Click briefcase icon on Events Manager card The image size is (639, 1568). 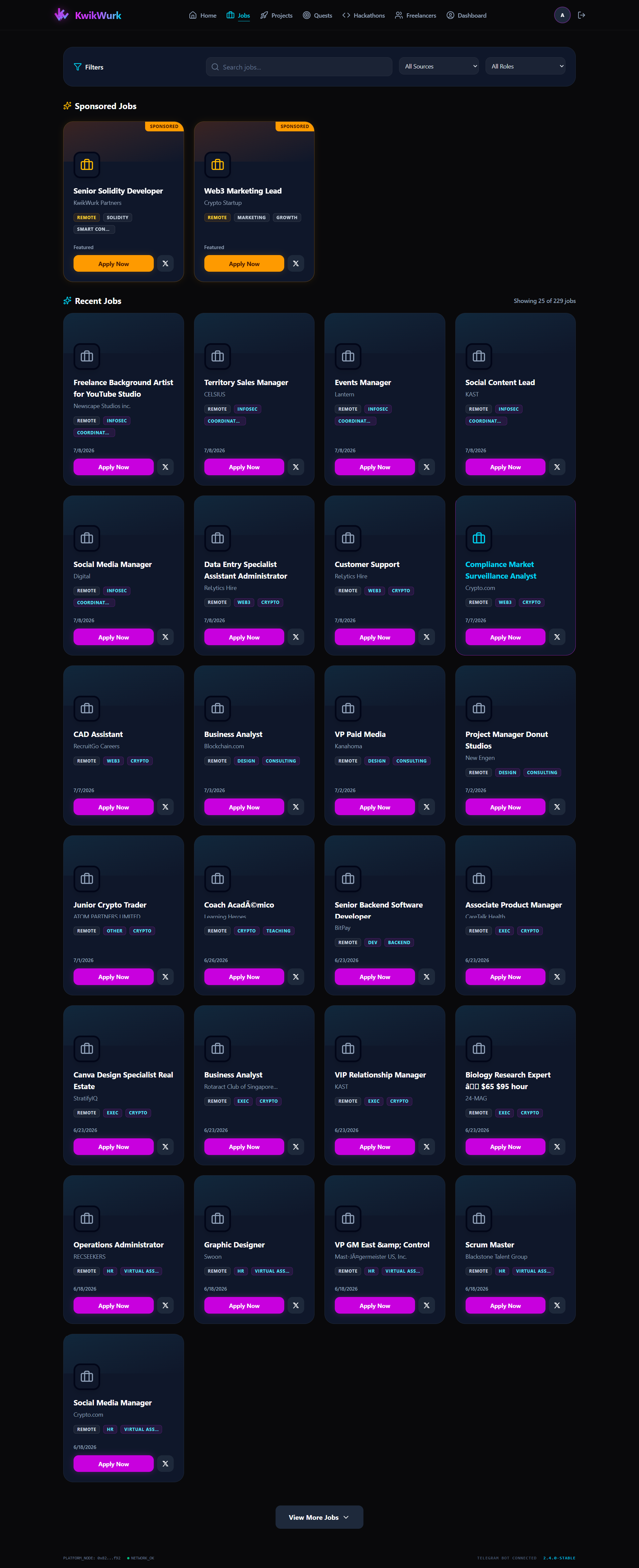click(x=348, y=356)
